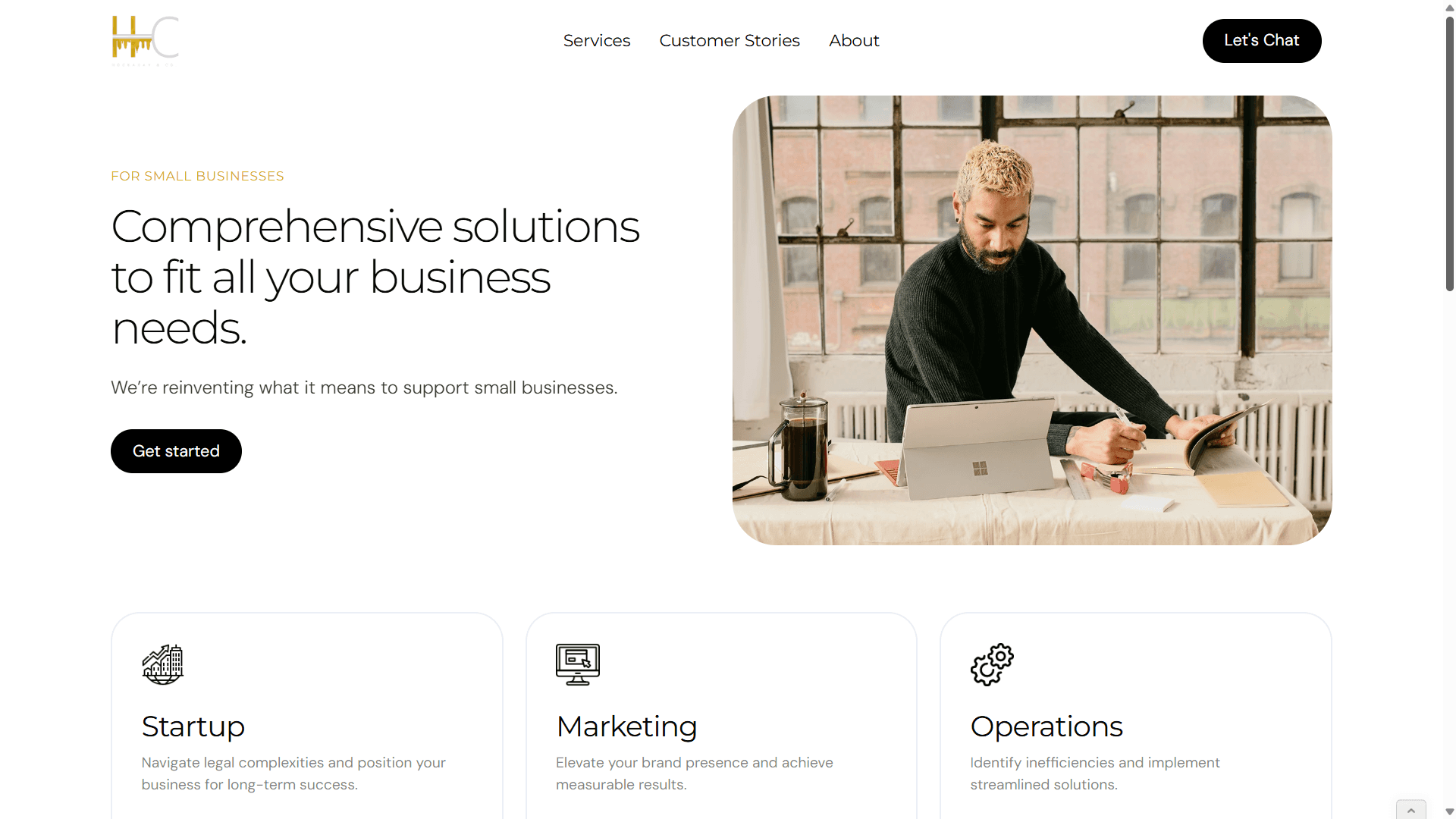
Task: Click the HC company logo
Action: (x=145, y=40)
